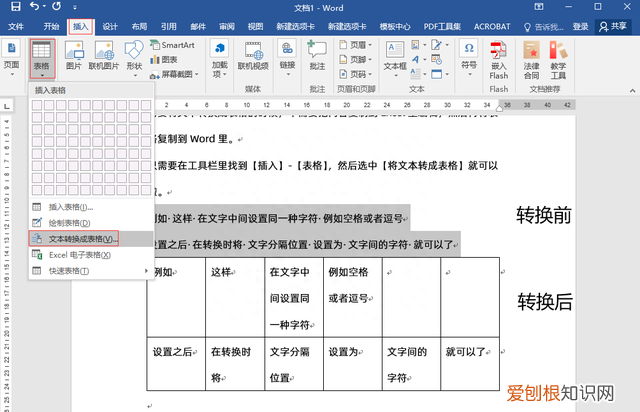Click 嵌入 Flash button
Image resolution: width=640 pixels, height=412 pixels.
tap(499, 60)
